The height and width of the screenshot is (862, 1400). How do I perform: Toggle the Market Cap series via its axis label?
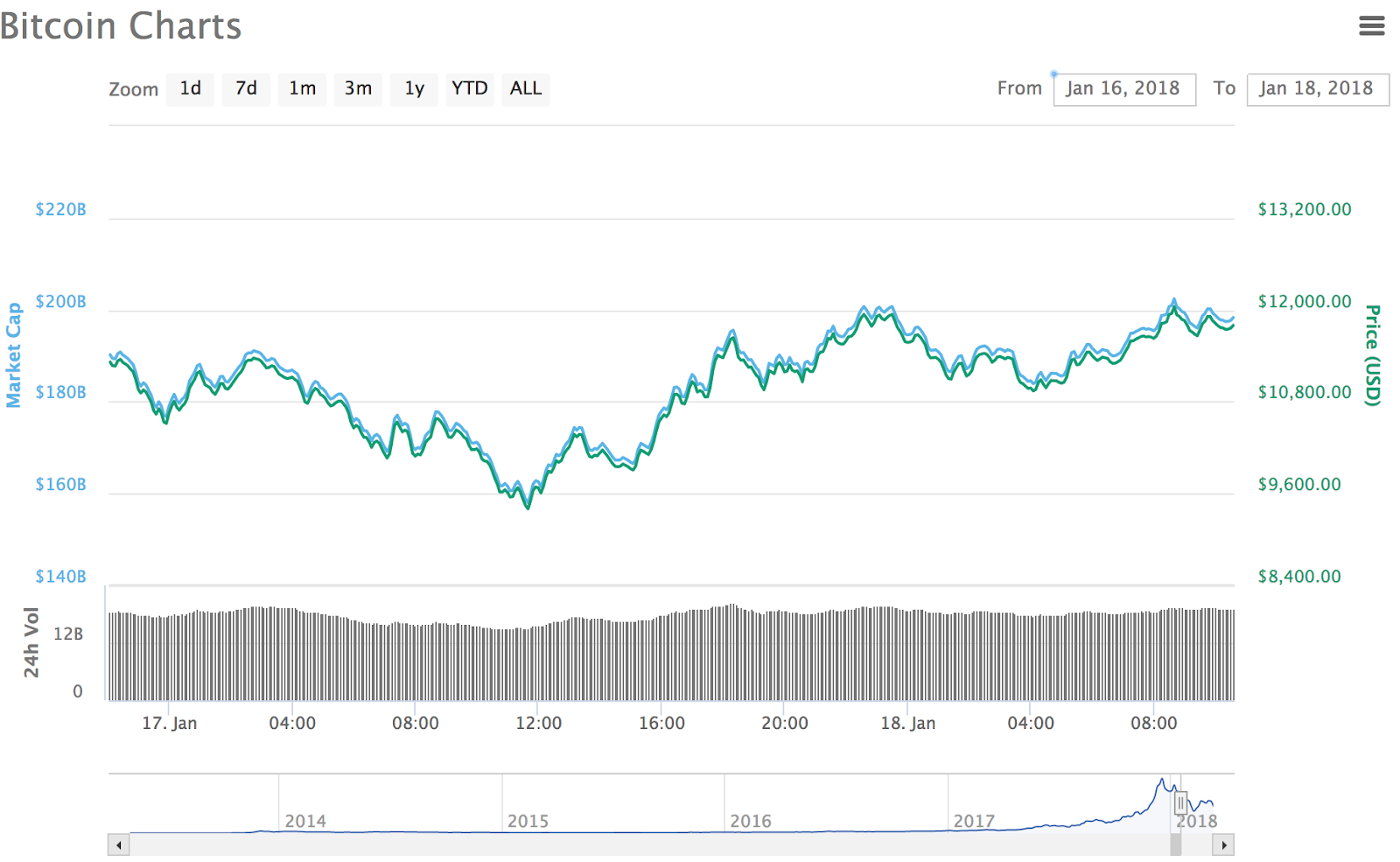13,354
